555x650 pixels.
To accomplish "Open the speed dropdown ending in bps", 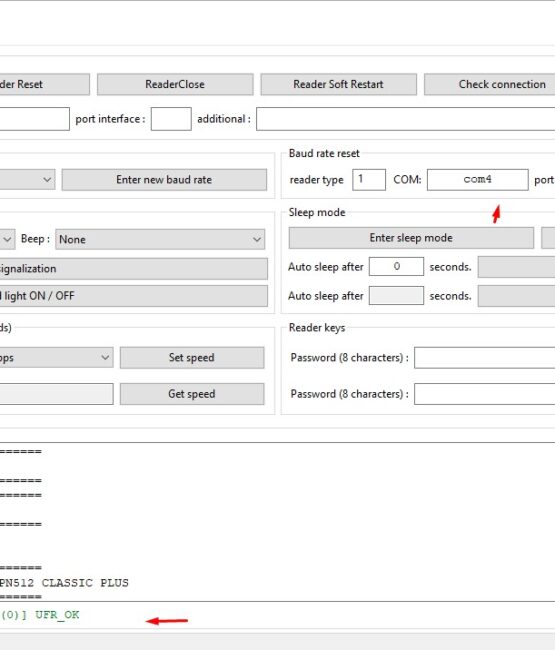I will (x=56, y=357).
